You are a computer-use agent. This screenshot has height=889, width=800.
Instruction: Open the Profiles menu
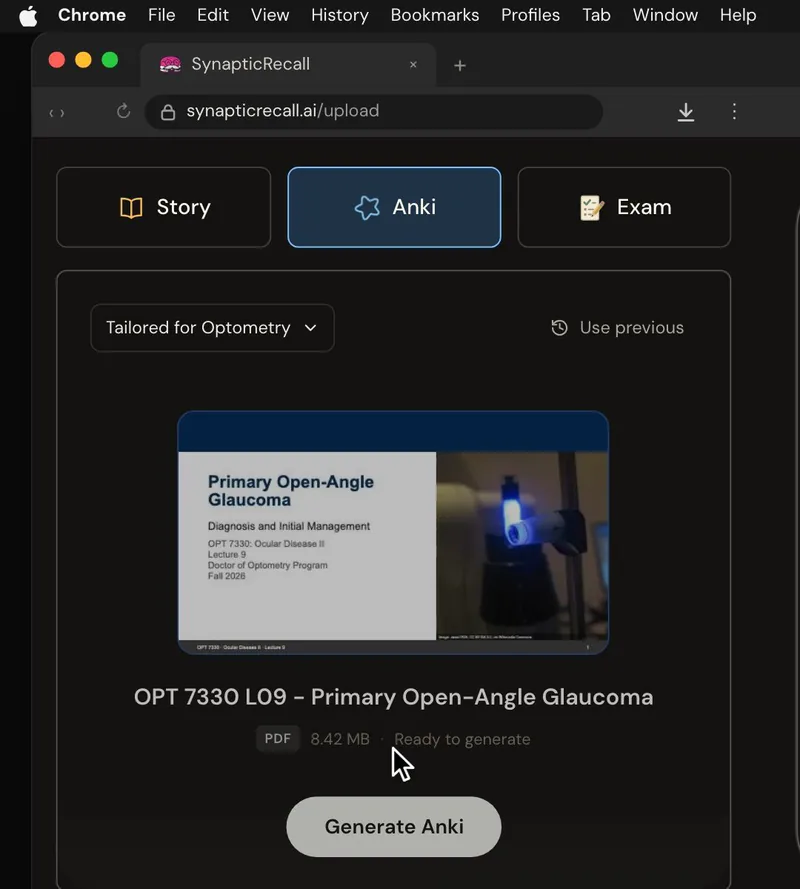click(530, 15)
